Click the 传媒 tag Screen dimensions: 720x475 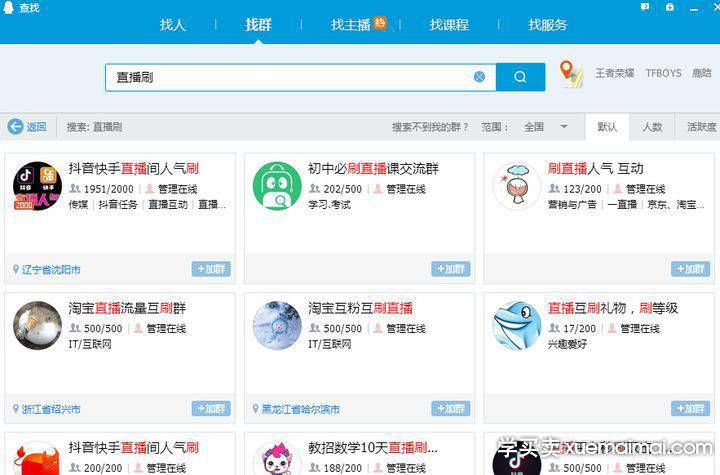point(78,204)
